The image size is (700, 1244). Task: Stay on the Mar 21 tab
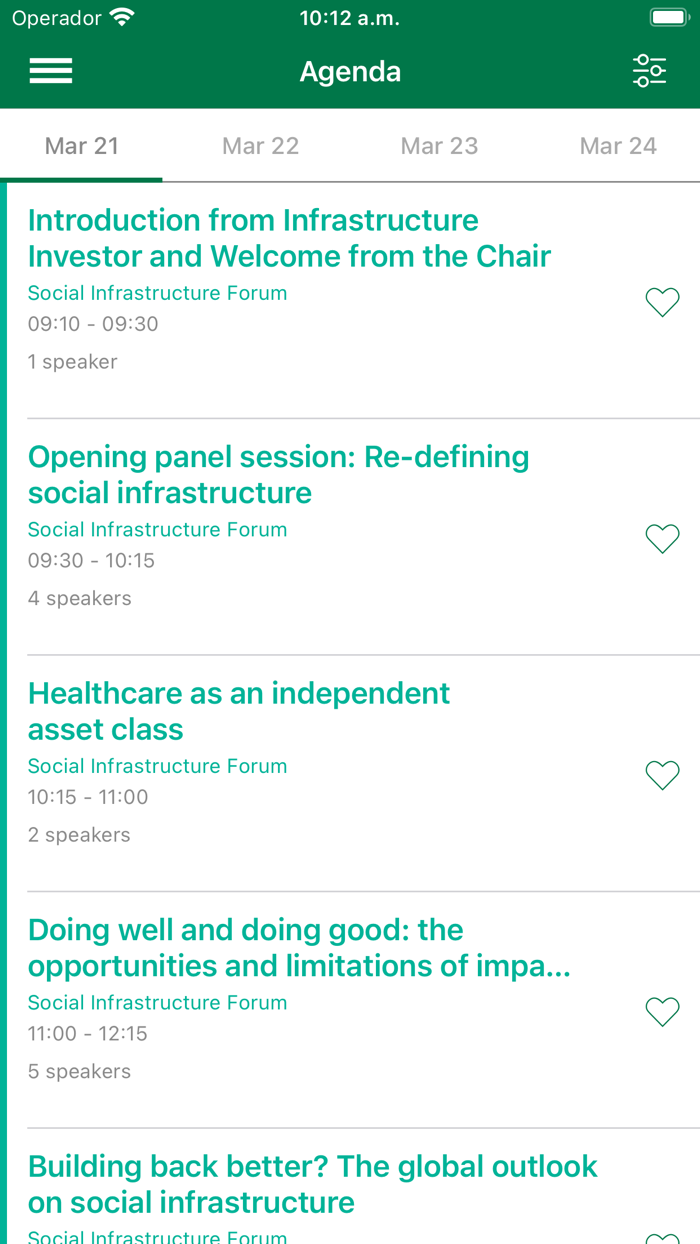point(81,145)
